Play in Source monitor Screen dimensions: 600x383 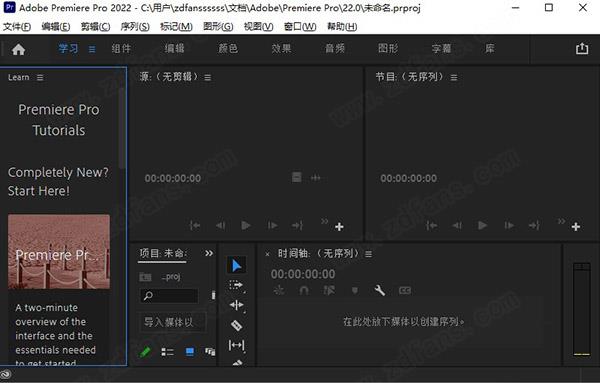246,225
